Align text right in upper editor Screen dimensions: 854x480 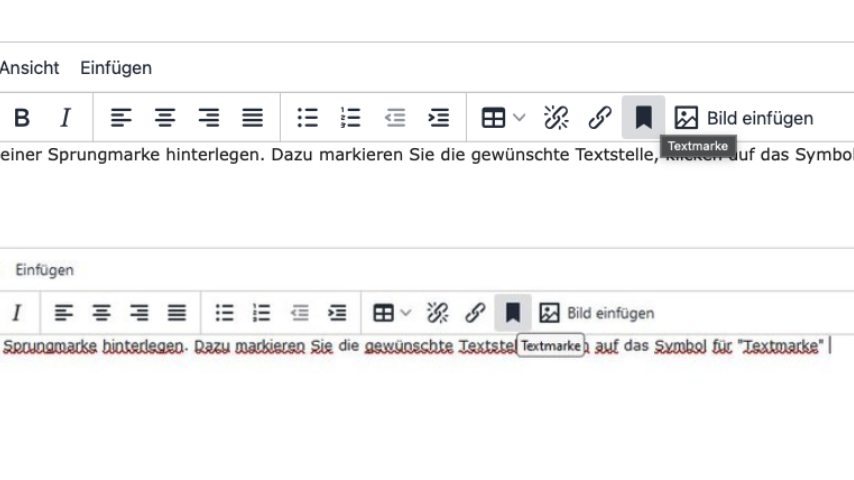(x=209, y=118)
